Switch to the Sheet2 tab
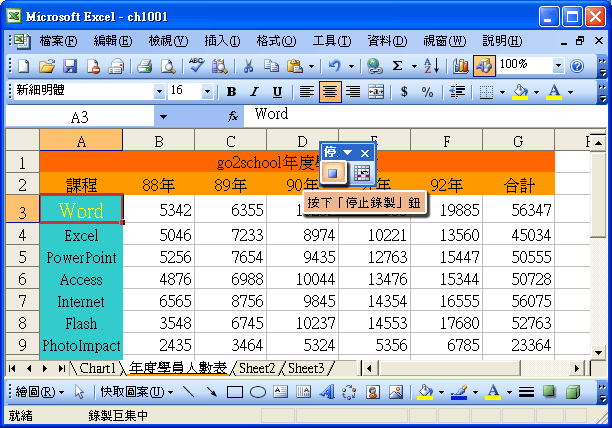The image size is (612, 428). click(x=257, y=368)
